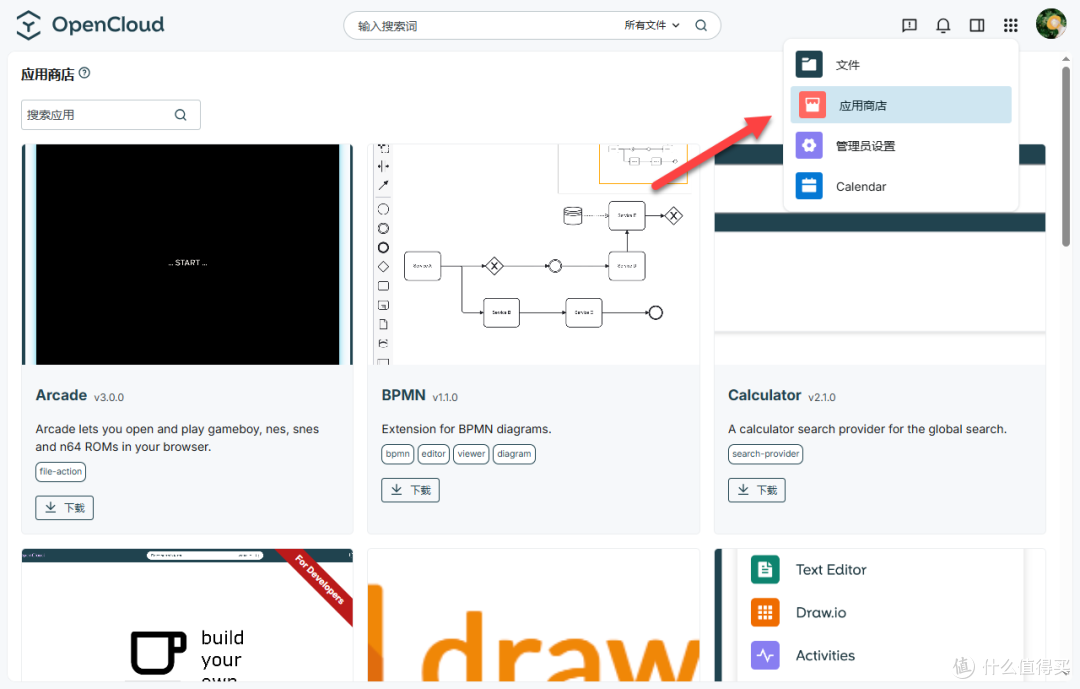The image size is (1080, 689).
Task: Select 文件 from the app menu
Action: coord(901,65)
